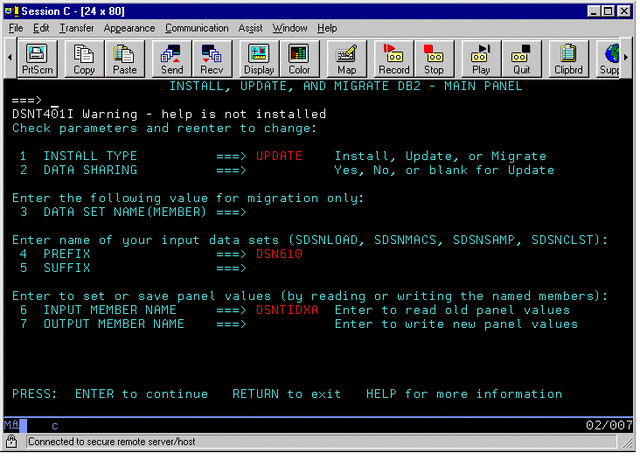The height and width of the screenshot is (460, 640).
Task: Click INPUT MEMBER NAME field showing DSNTIDXA
Action: click(x=287, y=310)
